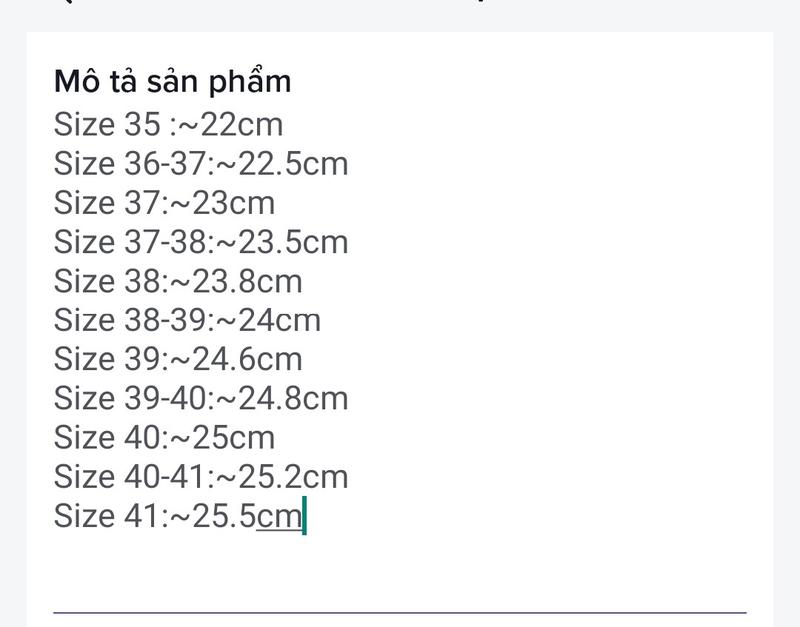Select the 'Size 37:~23cm' line
This screenshot has height=627, width=800.
pos(164,203)
